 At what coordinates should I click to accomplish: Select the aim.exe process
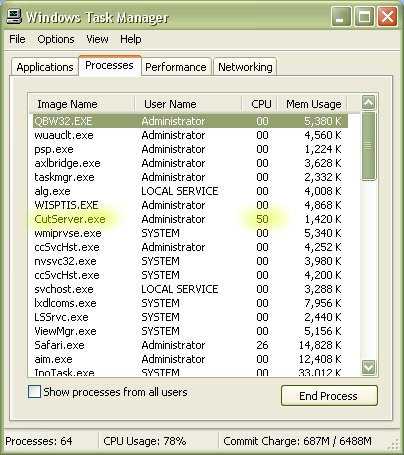point(190,359)
